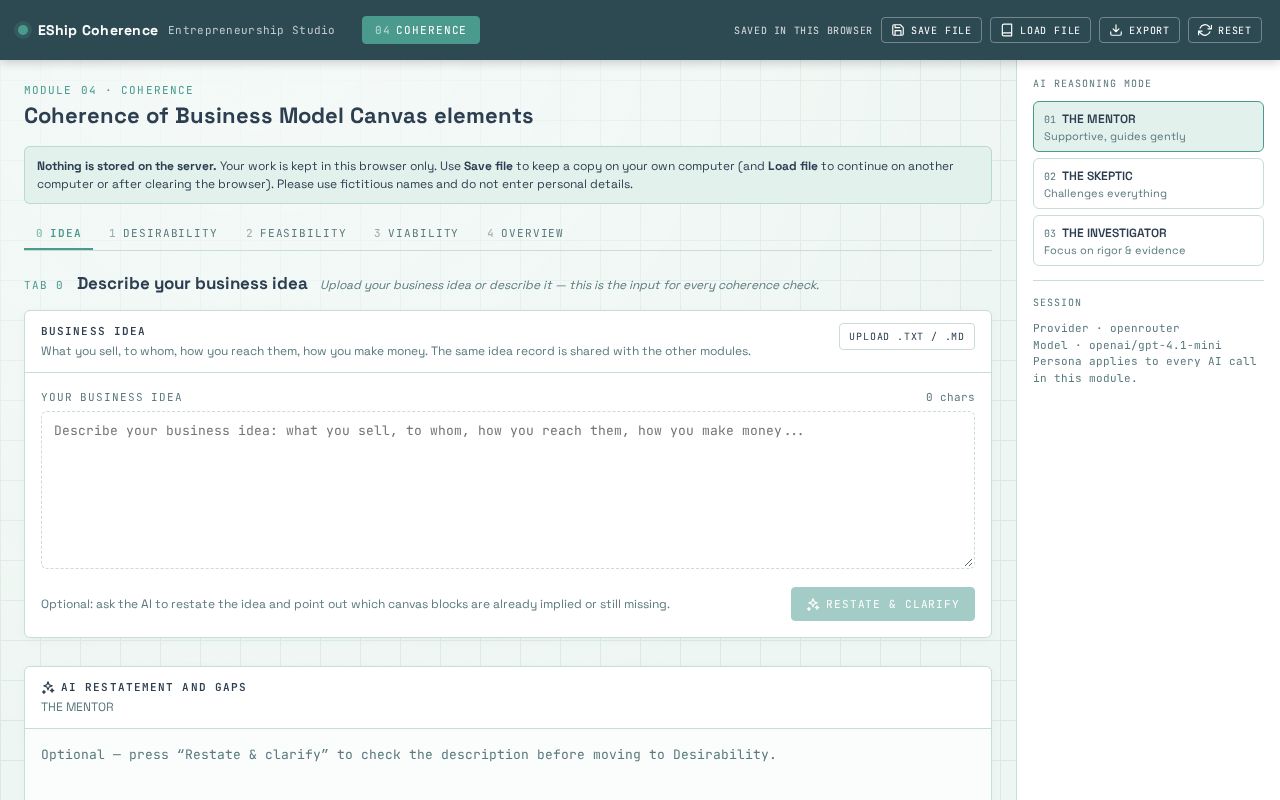
Task: Select The Mentor reasoning mode
Action: (x=1148, y=127)
